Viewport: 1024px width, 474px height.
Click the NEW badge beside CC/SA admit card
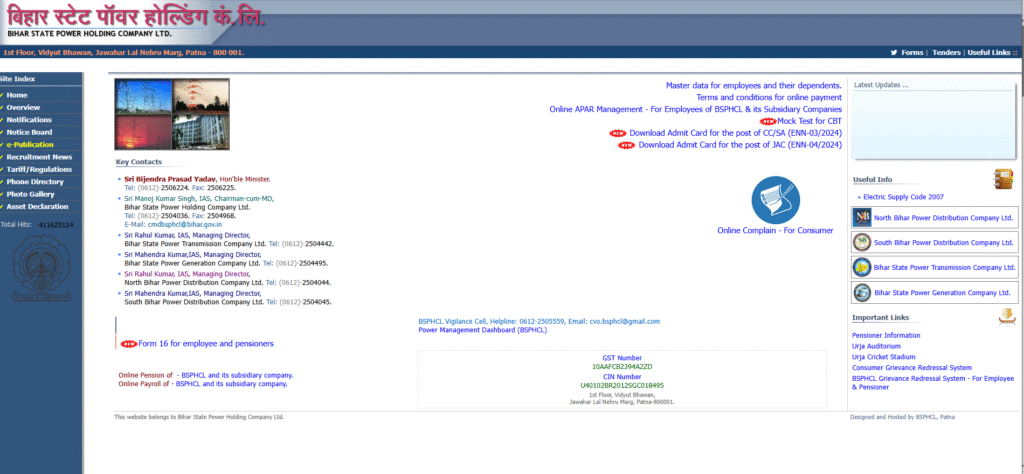[x=618, y=133]
